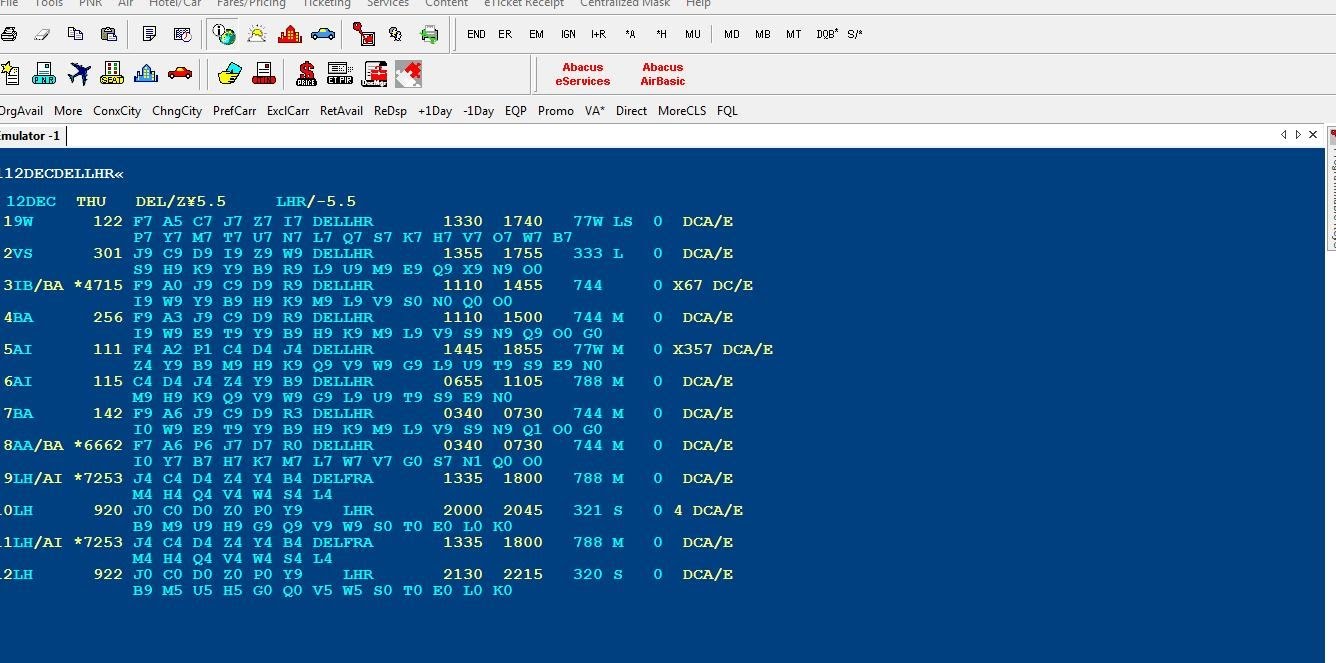The width and height of the screenshot is (1336, 663).
Task: Click the ticket printer icon
Action: [x=264, y=73]
